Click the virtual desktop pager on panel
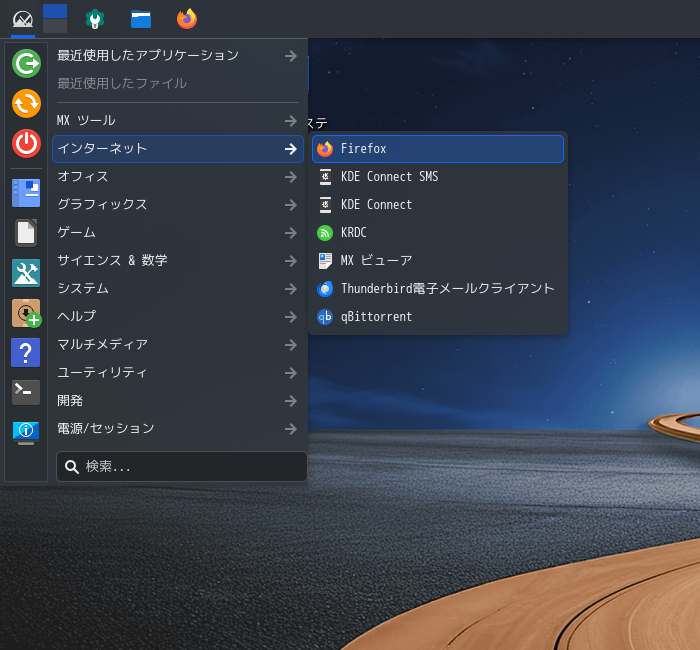This screenshot has width=700, height=650. coord(55,18)
